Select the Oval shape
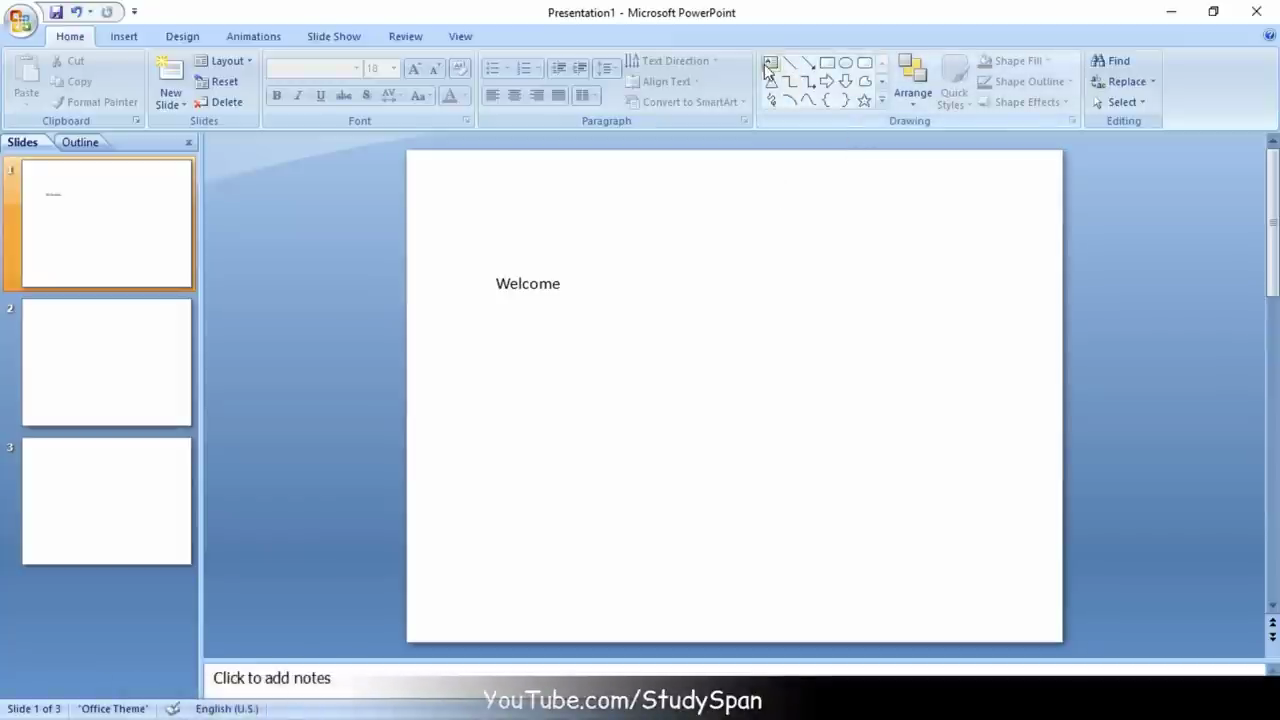Screen dimensions: 1280x720 846,63
